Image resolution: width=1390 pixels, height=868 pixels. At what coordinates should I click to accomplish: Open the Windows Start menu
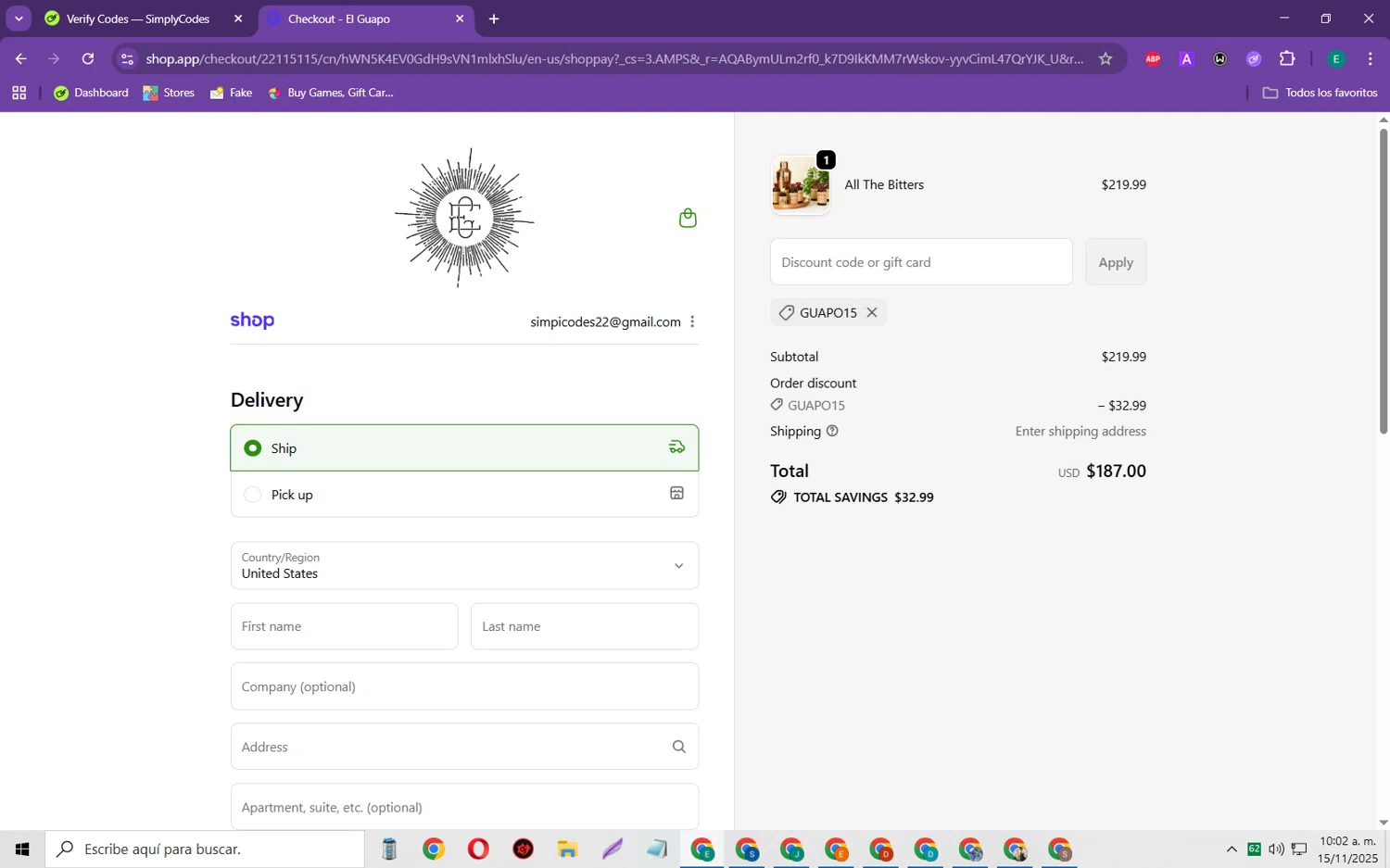click(22, 849)
